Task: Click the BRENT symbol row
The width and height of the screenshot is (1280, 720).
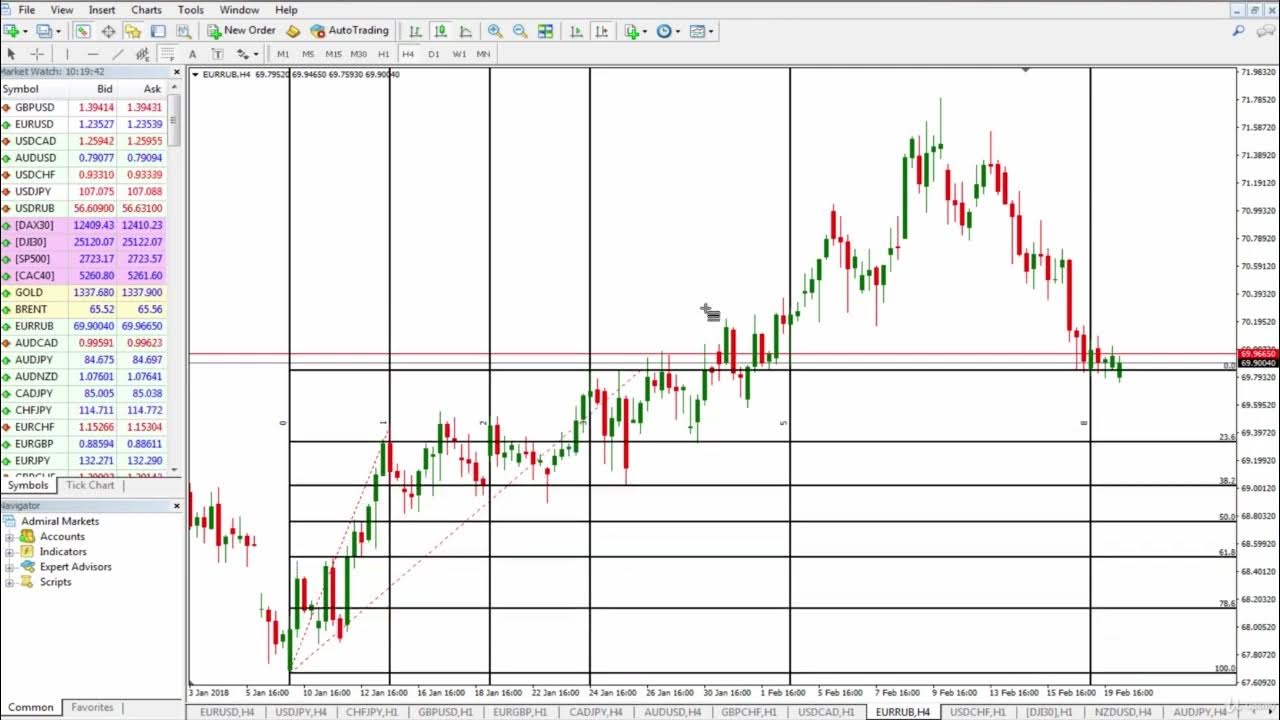Action: [x=84, y=309]
